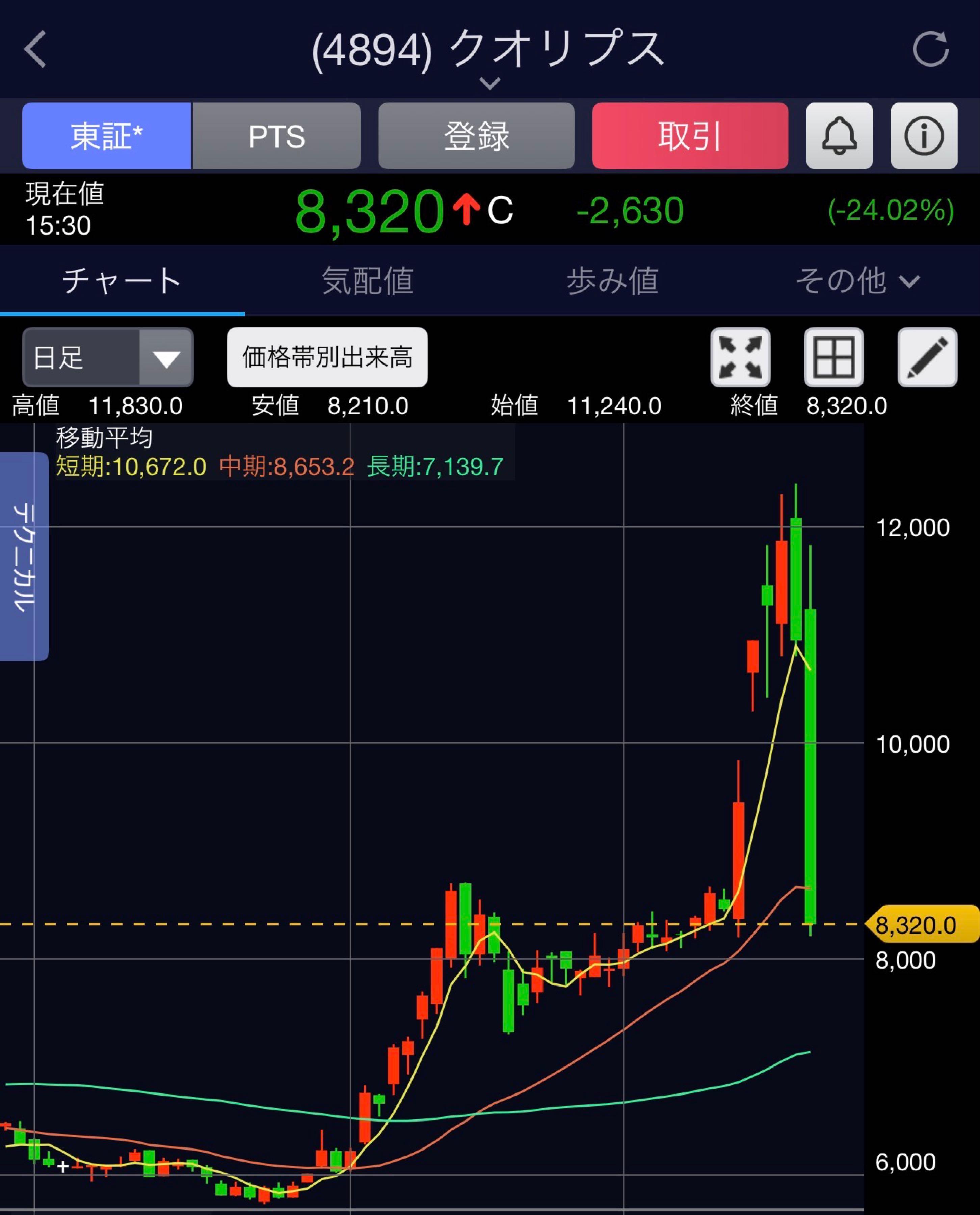Open the テクニカル side panel
Screen dimensions: 980x1215
click(x=24, y=556)
